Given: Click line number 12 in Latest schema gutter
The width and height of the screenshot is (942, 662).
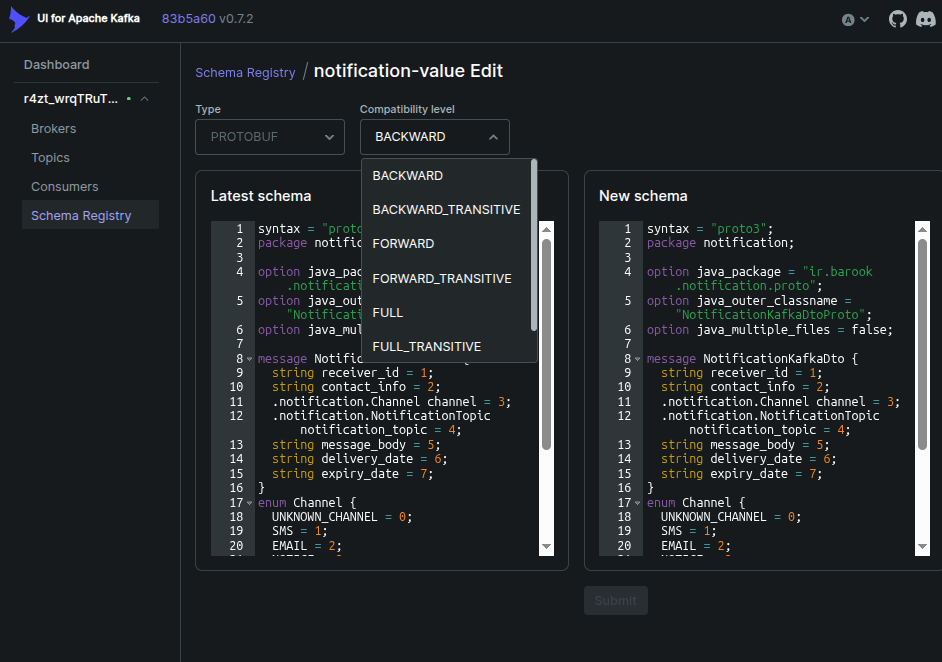Looking at the screenshot, I should (x=236, y=416).
